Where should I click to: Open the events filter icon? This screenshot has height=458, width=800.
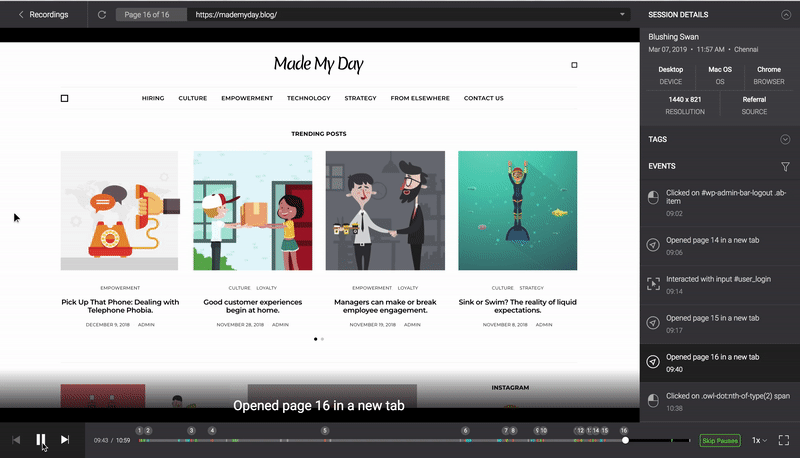785,166
